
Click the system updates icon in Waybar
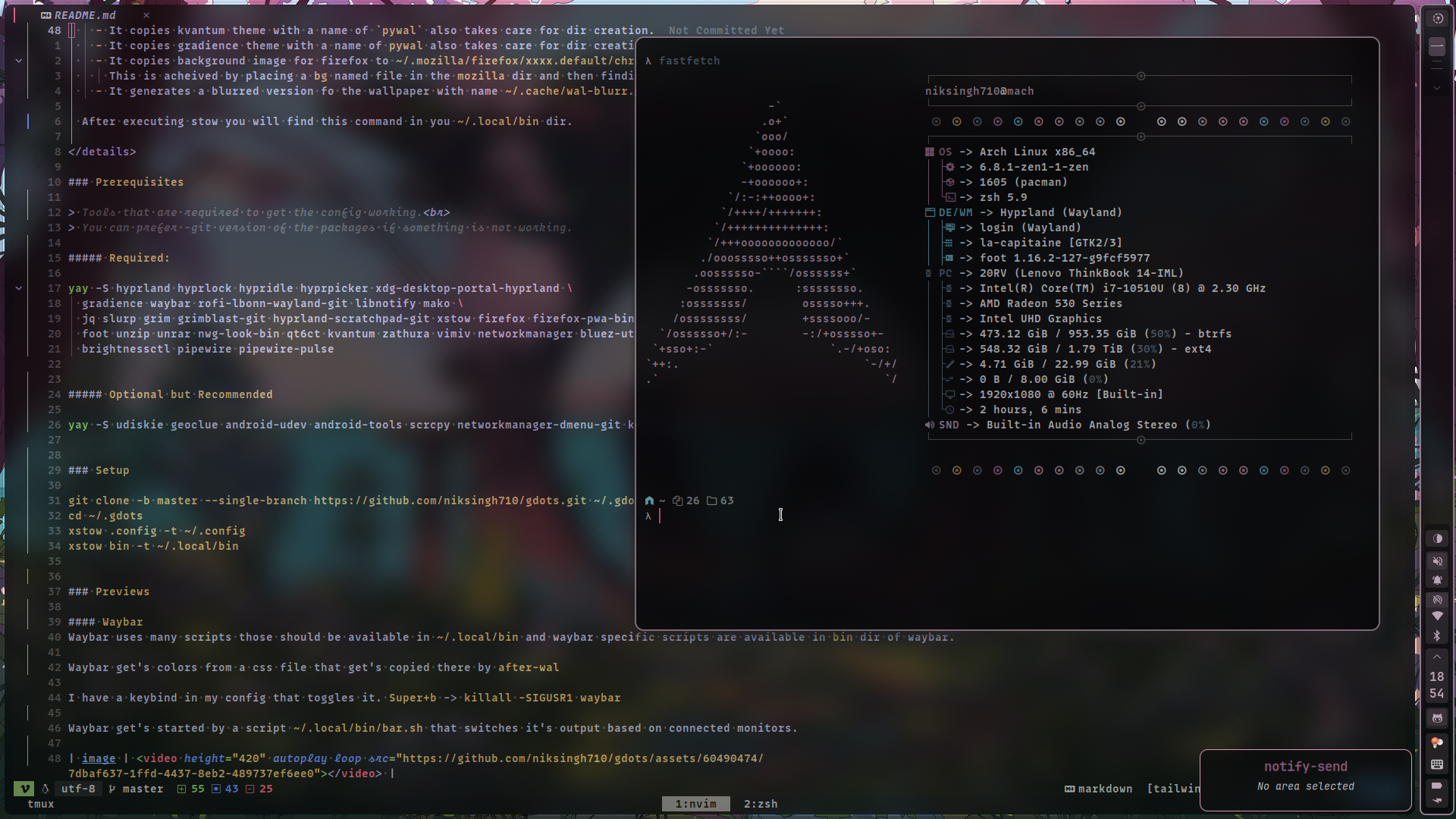point(1437,18)
